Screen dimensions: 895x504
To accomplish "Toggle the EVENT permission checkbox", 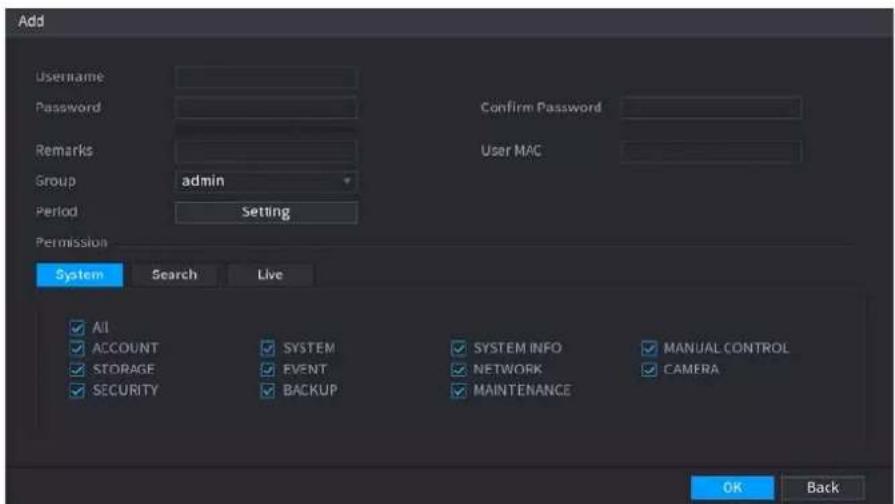I will pyautogui.click(x=268, y=369).
